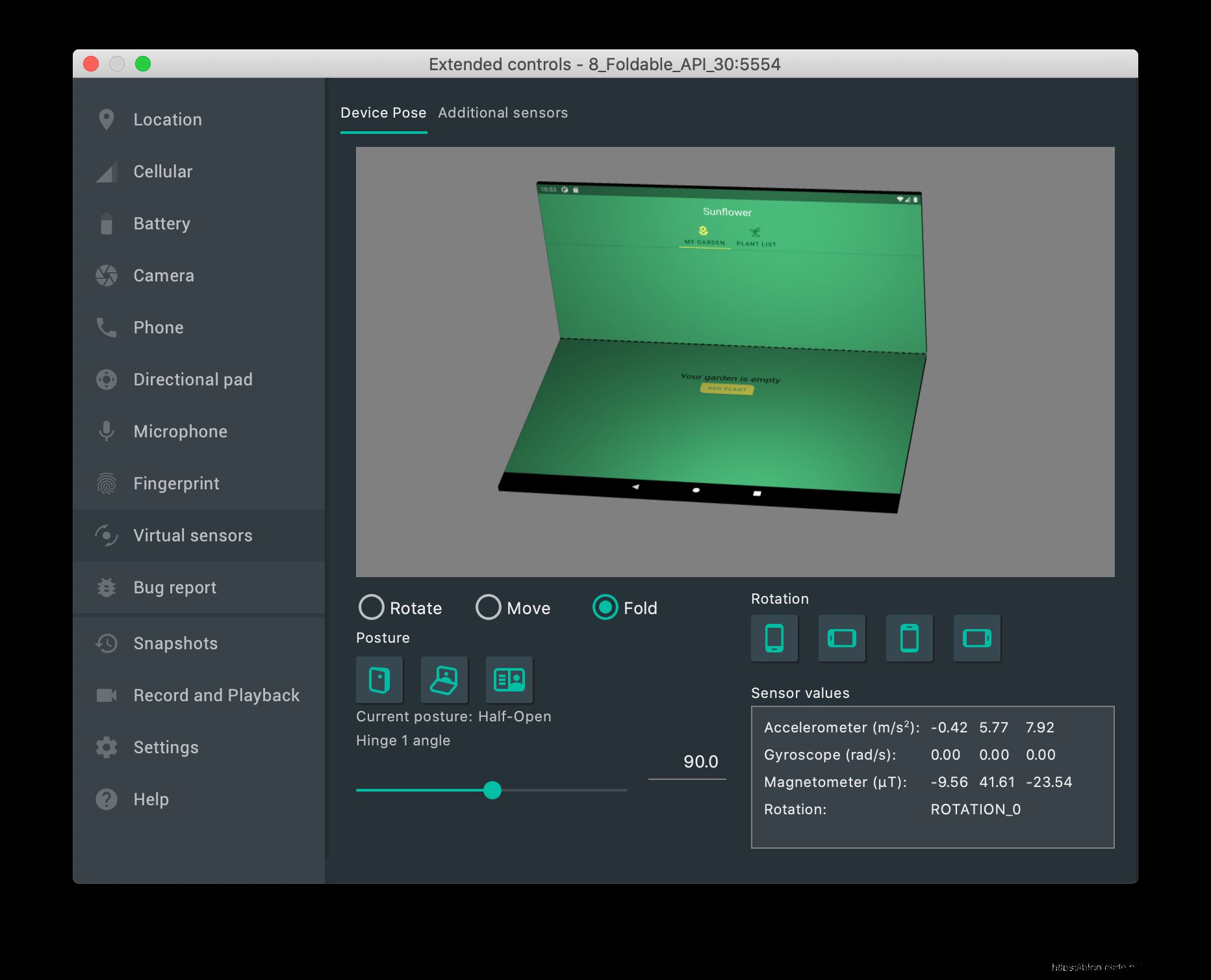The image size is (1211, 980).
Task: Select the closed posture icon
Action: pyautogui.click(x=379, y=679)
